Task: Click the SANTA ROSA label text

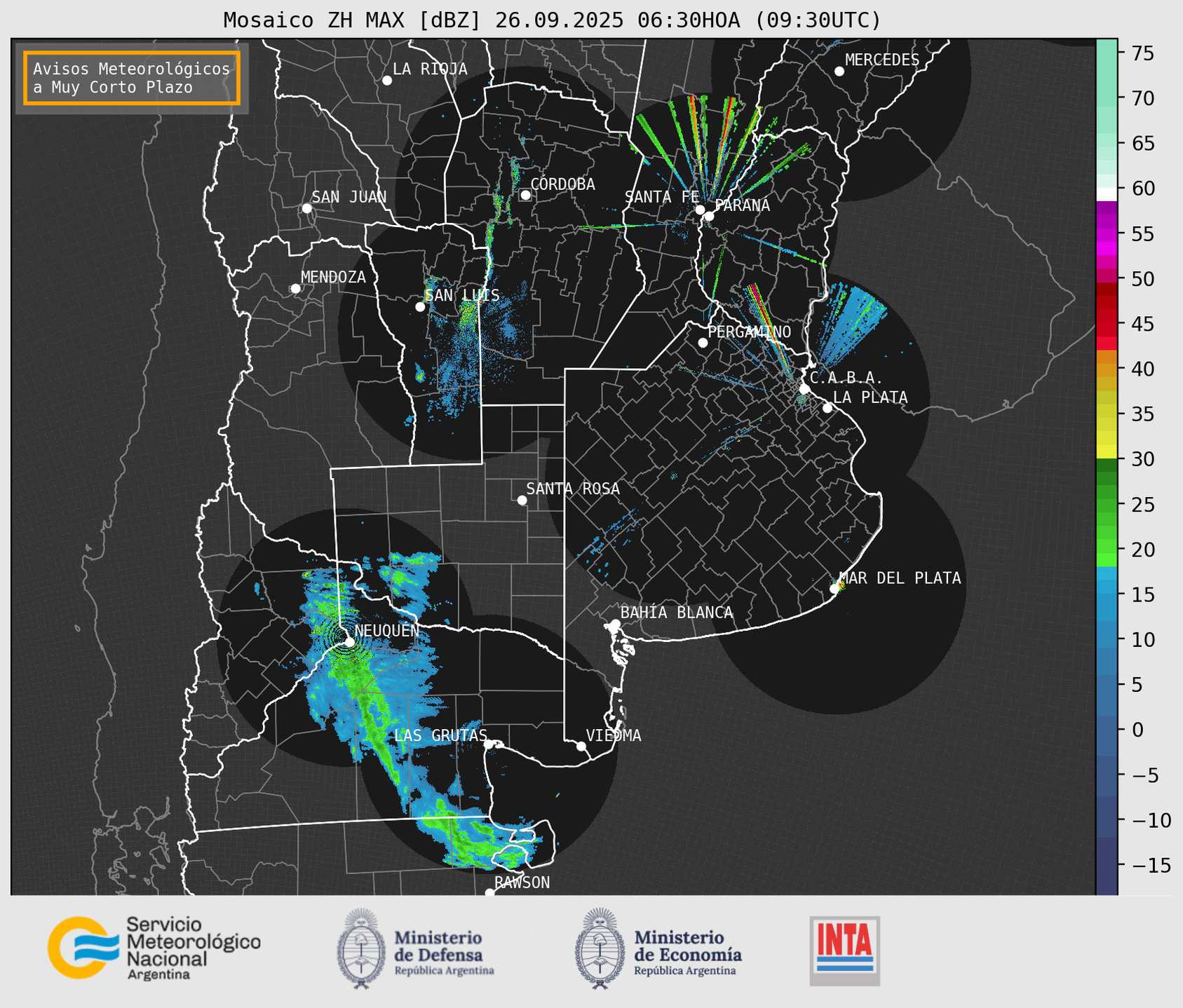Action: tap(573, 489)
